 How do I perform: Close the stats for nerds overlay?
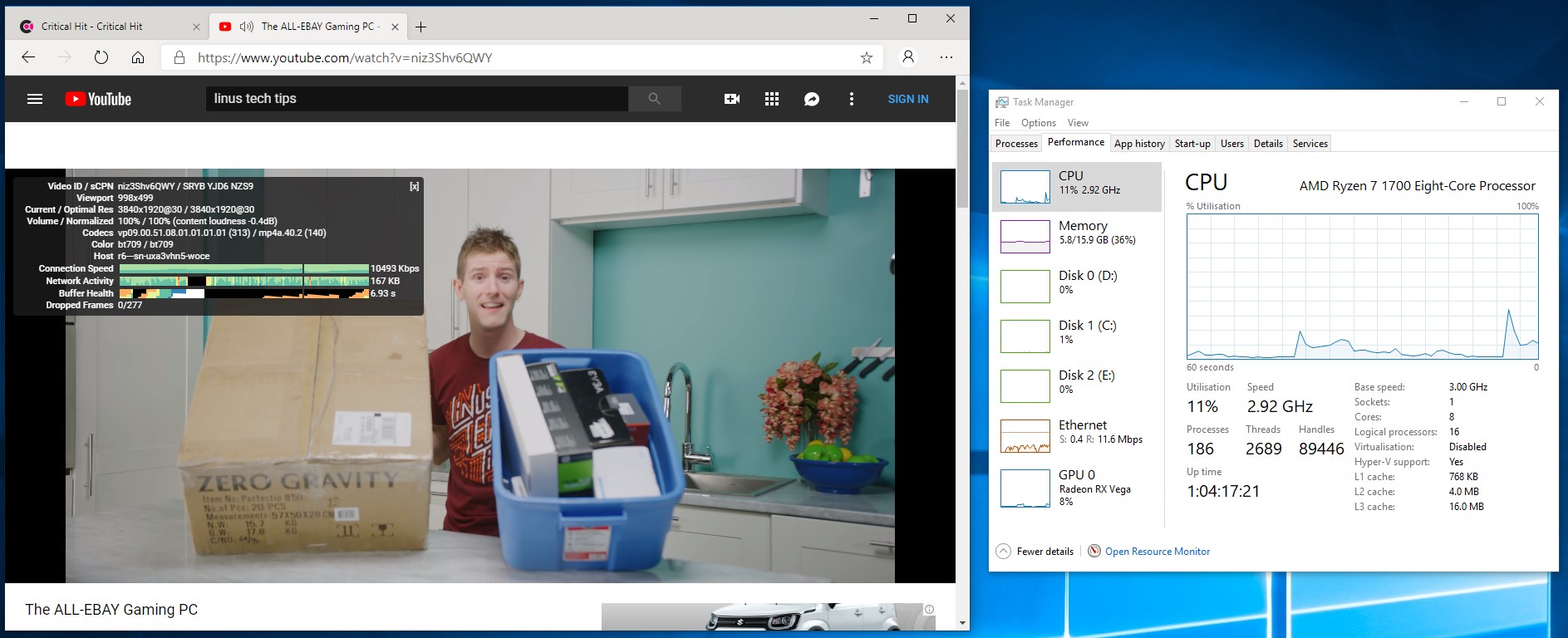point(414,187)
